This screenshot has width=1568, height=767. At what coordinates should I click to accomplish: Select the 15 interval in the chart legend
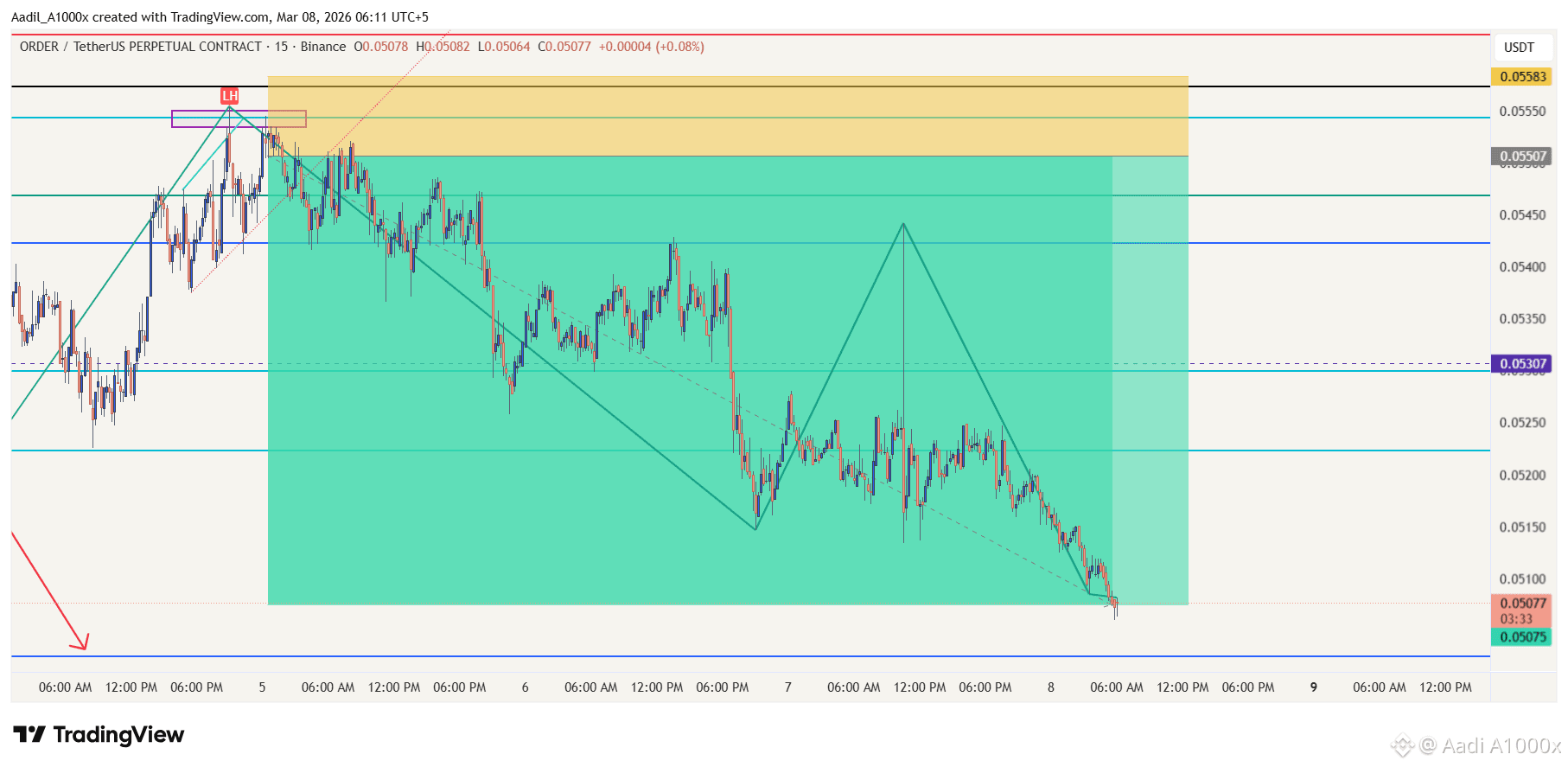281,47
